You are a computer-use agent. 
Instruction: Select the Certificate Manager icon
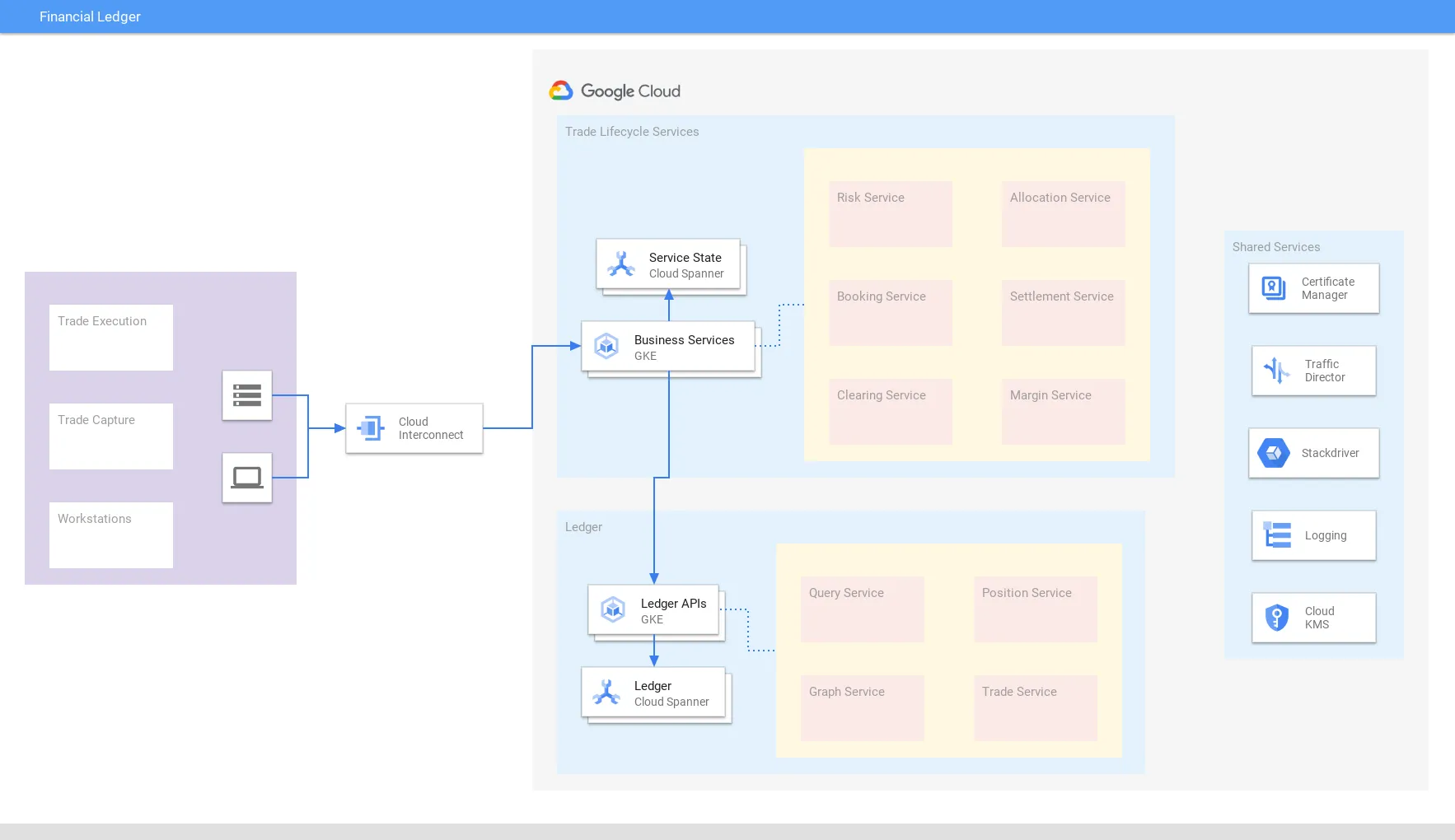point(1274,288)
